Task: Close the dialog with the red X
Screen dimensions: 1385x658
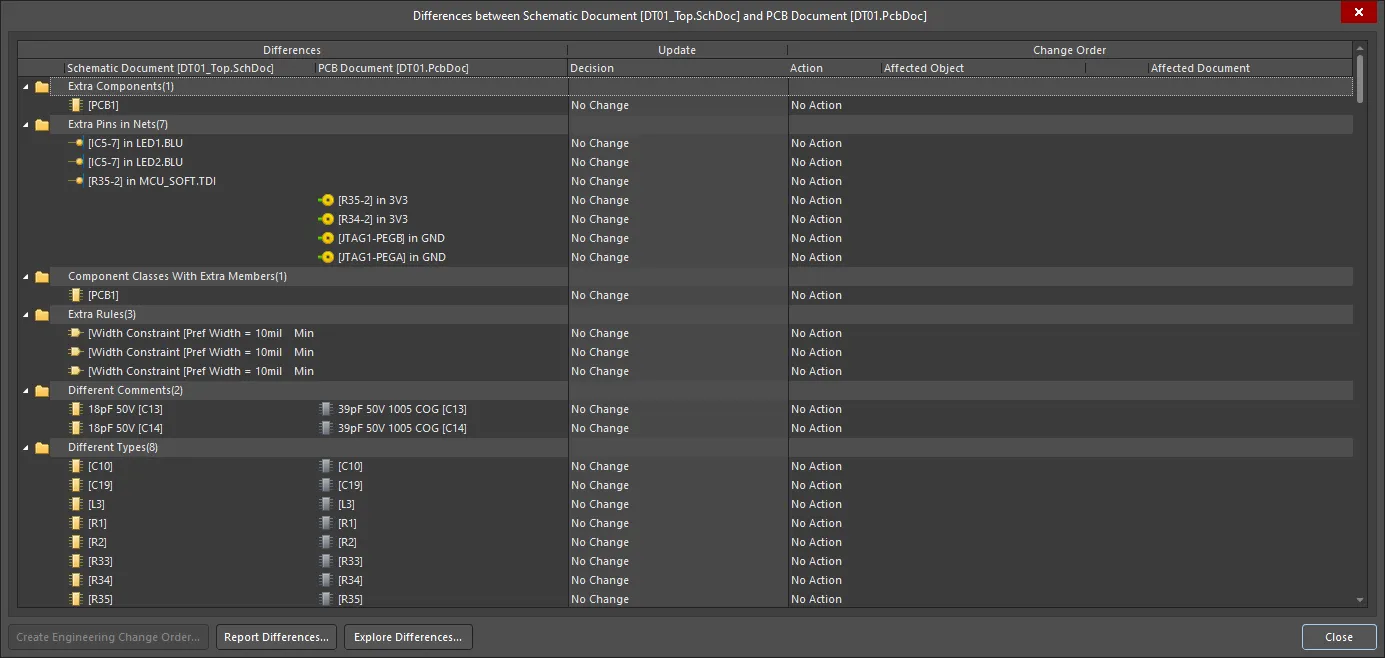Action: point(1358,13)
